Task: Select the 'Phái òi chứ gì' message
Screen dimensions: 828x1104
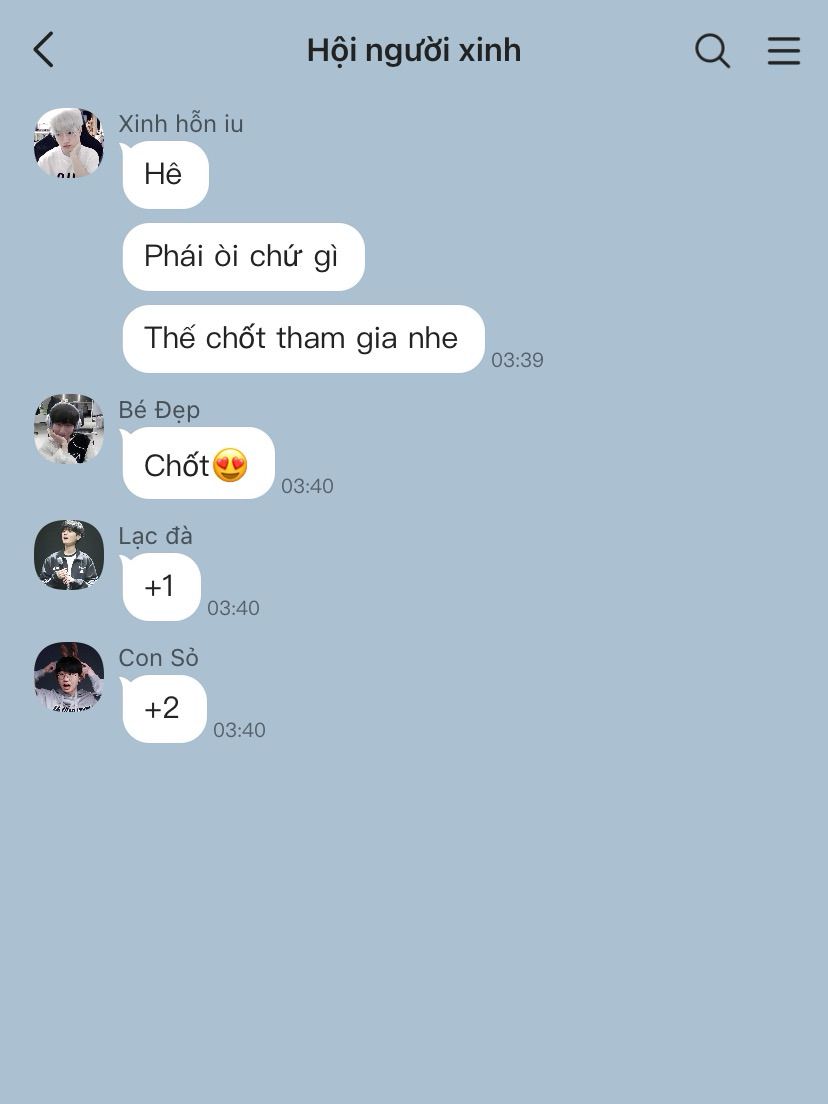Action: (x=244, y=257)
